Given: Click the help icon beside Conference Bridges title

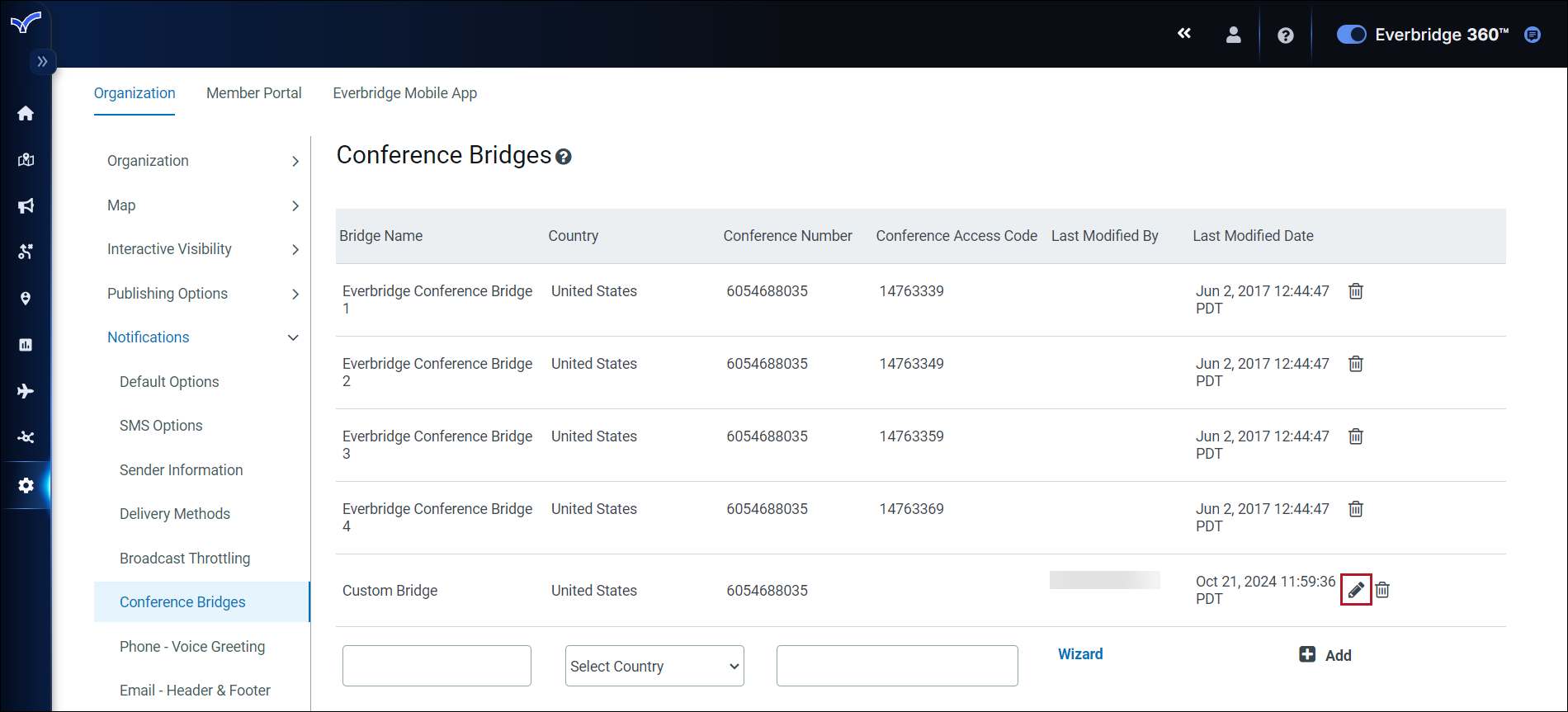Looking at the screenshot, I should (564, 157).
